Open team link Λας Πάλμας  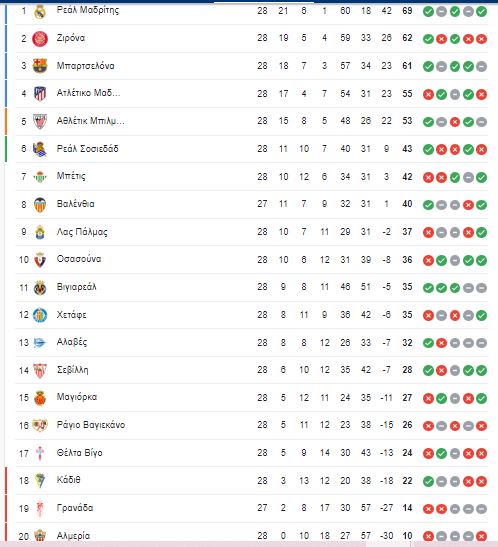click(82, 232)
